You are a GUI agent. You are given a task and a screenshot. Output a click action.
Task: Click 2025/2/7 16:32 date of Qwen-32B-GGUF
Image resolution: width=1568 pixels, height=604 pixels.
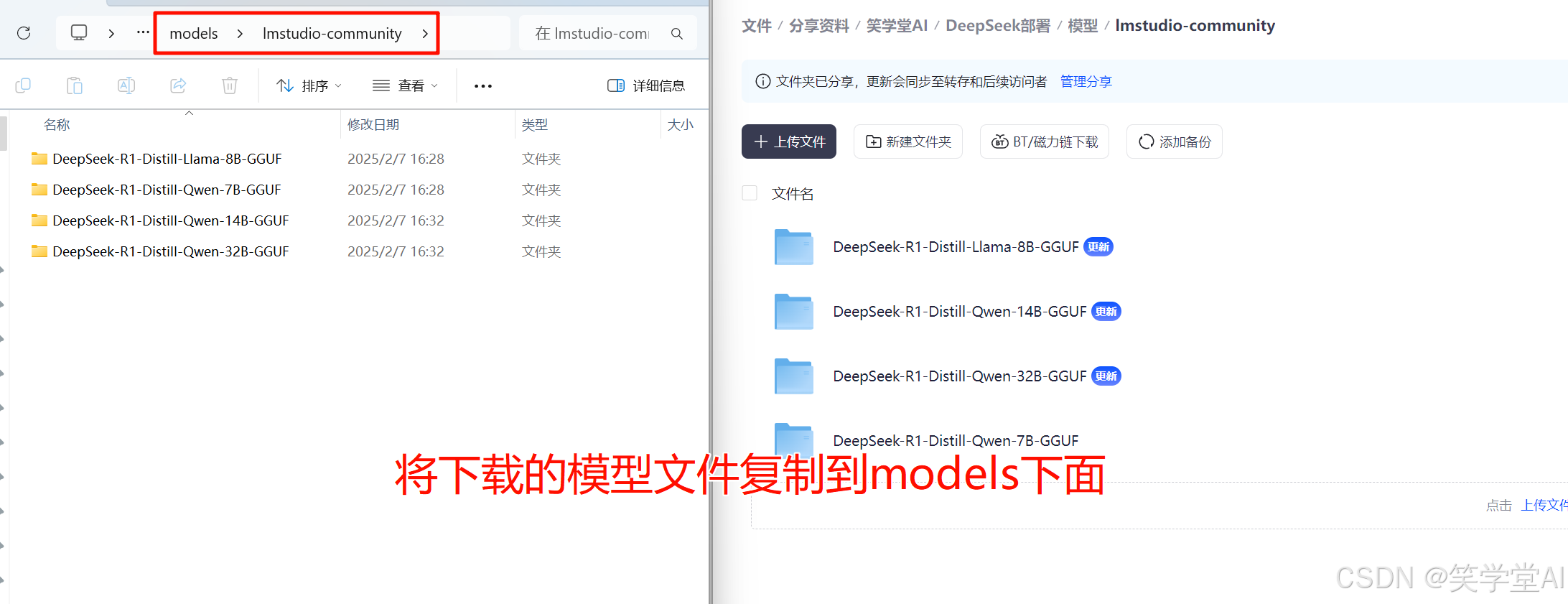(x=396, y=251)
